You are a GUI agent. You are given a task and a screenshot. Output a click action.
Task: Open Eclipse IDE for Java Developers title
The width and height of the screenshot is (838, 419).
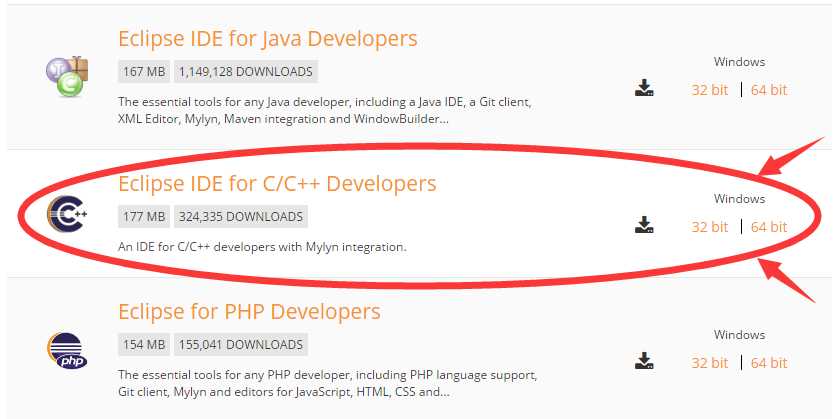pyautogui.click(x=267, y=39)
